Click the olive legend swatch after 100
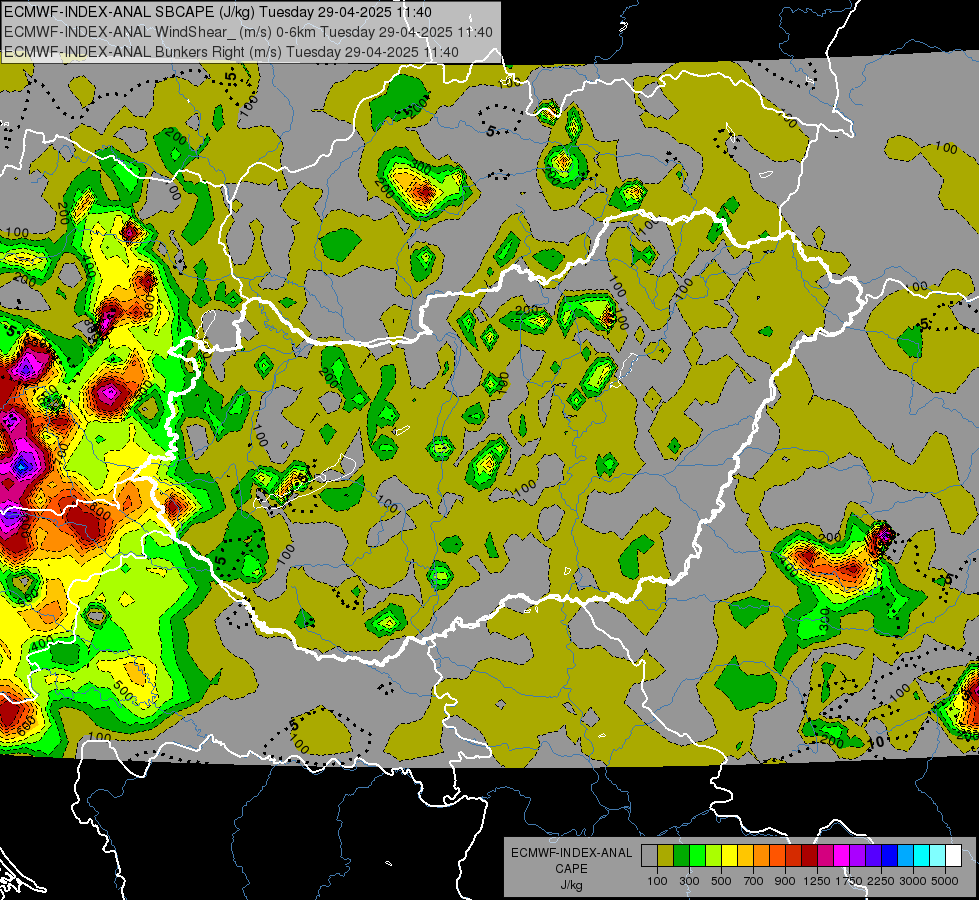 pos(666,855)
